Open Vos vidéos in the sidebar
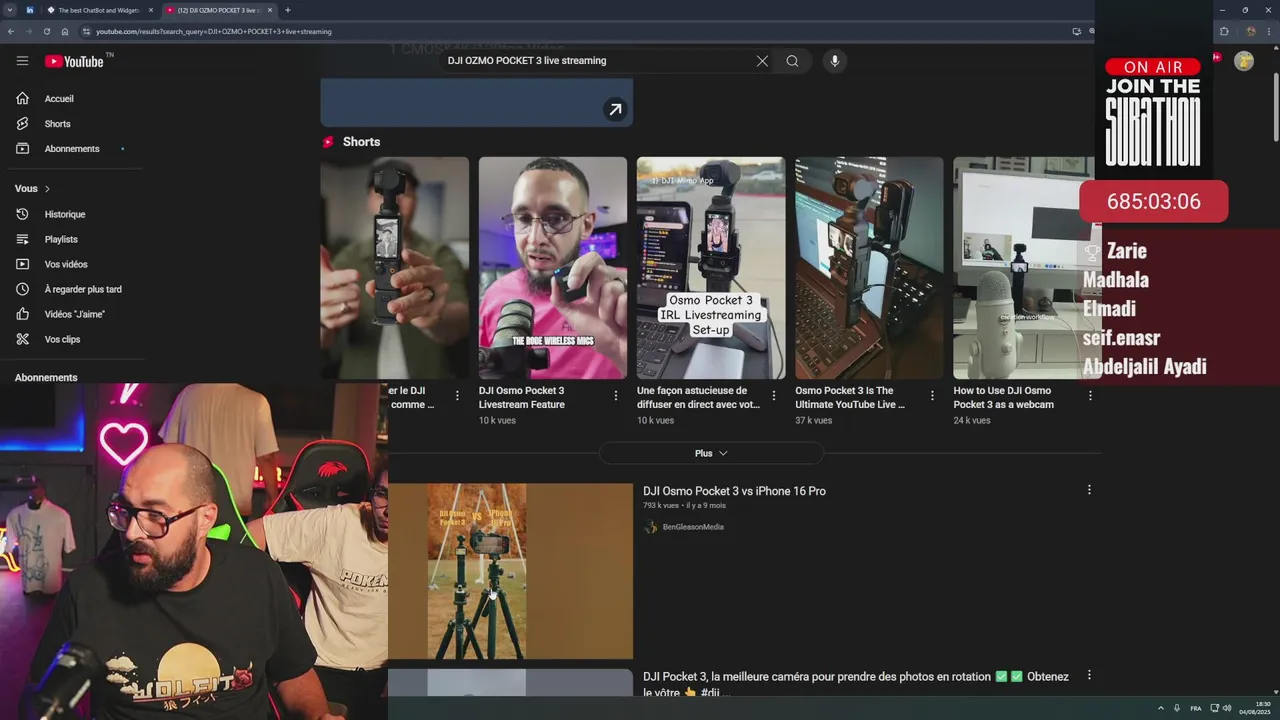The height and width of the screenshot is (720, 1280). pyautogui.click(x=66, y=264)
